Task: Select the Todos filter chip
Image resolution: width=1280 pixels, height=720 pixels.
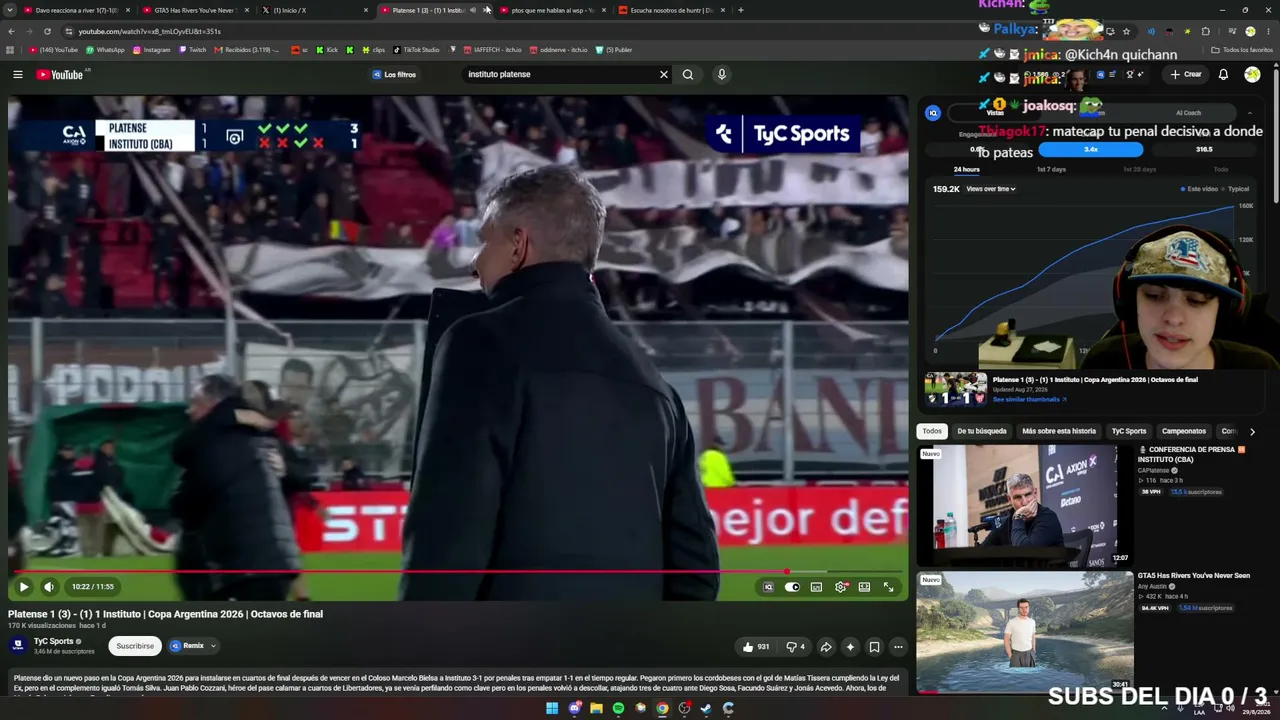Action: click(x=932, y=431)
